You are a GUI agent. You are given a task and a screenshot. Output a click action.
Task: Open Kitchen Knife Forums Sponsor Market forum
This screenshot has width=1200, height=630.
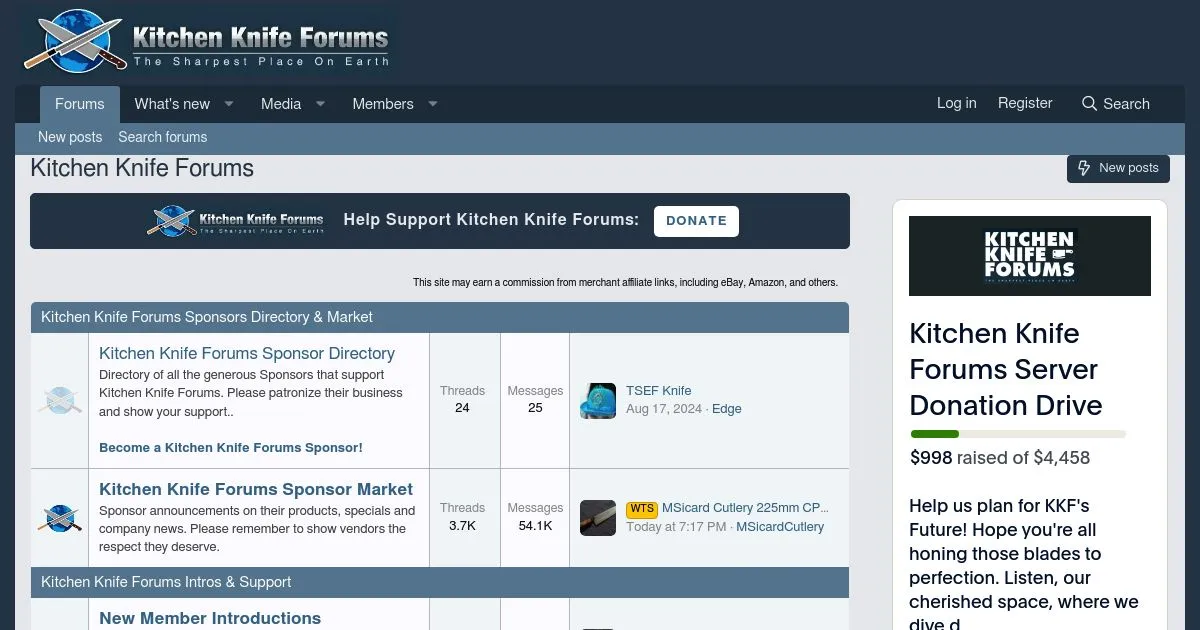(256, 489)
